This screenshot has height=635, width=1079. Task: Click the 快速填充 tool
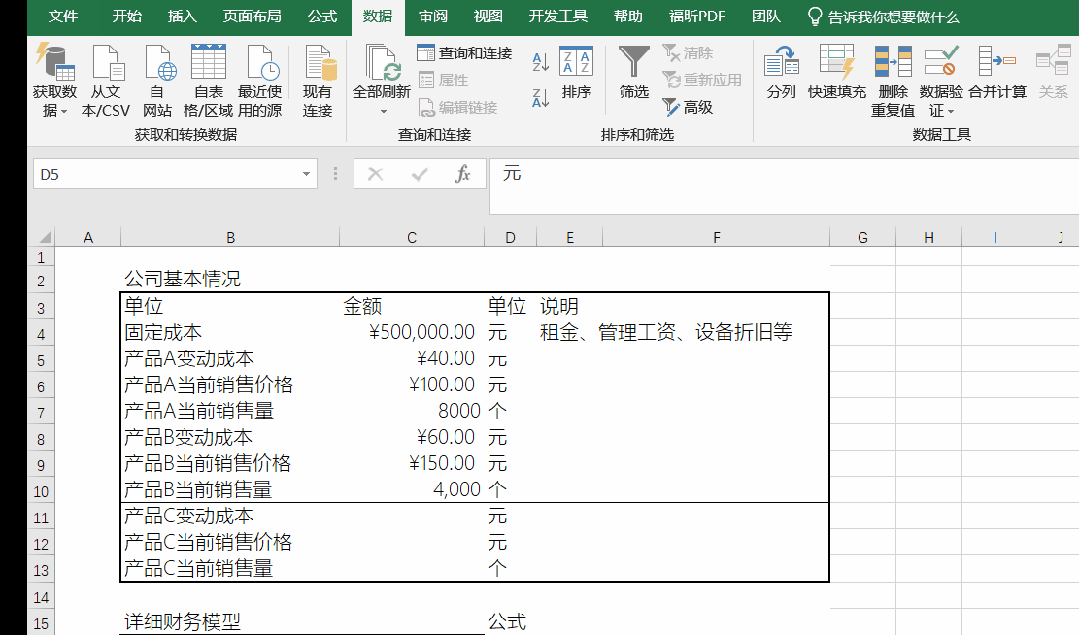837,73
